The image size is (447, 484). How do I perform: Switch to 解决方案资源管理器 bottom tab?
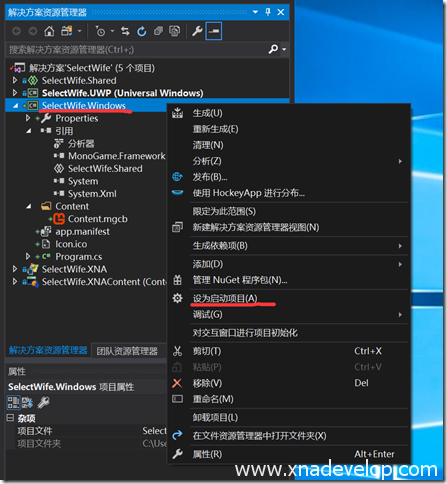coord(48,350)
